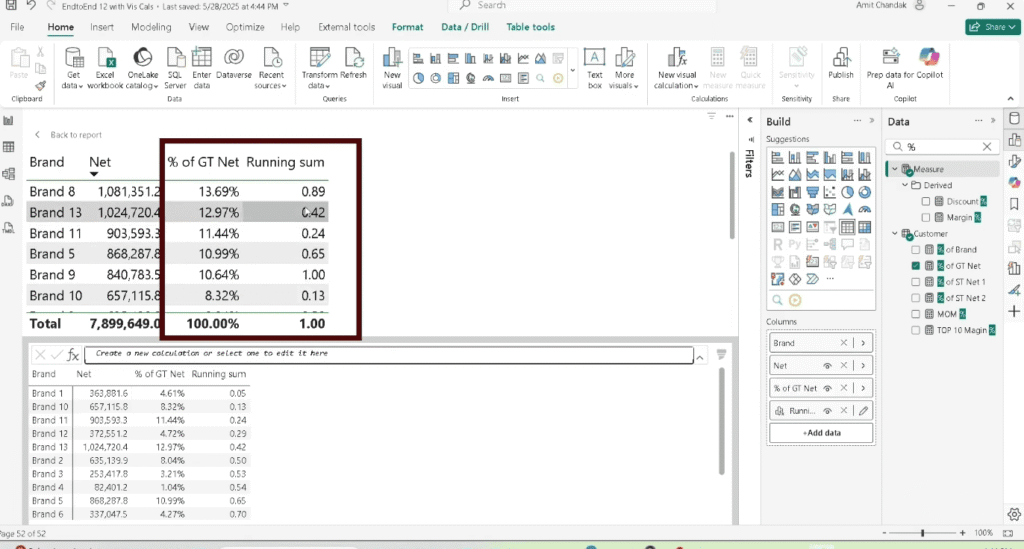
Task: Select donut chart in Build suggestions
Action: coord(865,193)
